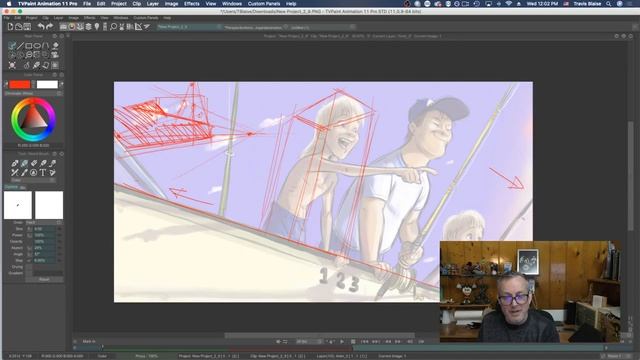Select the straight Line shape tool
Image resolution: width=640 pixels, height=360 pixels.
click(20, 46)
